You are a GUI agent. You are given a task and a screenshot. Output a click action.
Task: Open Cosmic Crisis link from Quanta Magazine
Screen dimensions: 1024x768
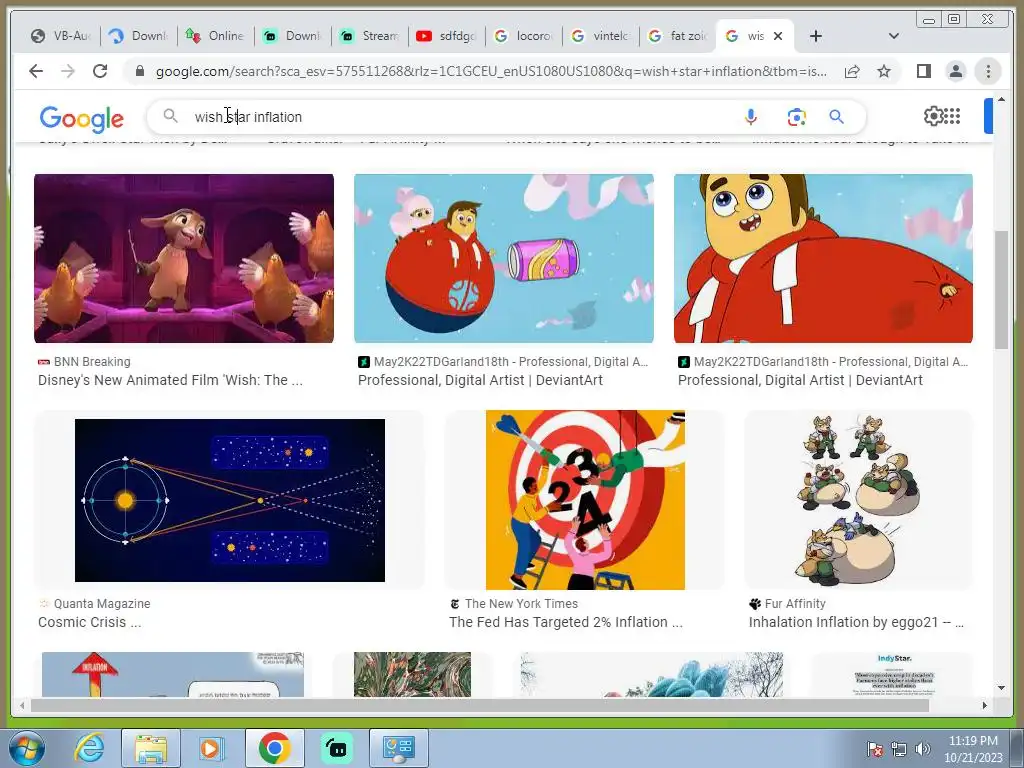tap(89, 622)
